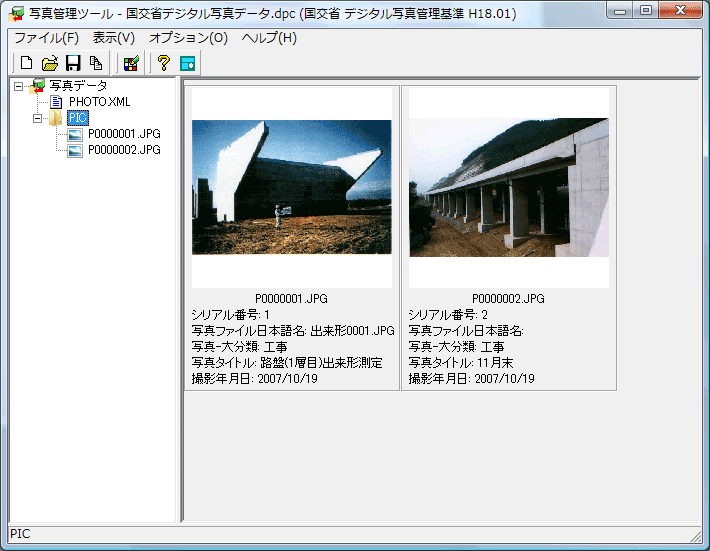
Task: Click the window resize grip in the status bar
Action: [x=696, y=536]
